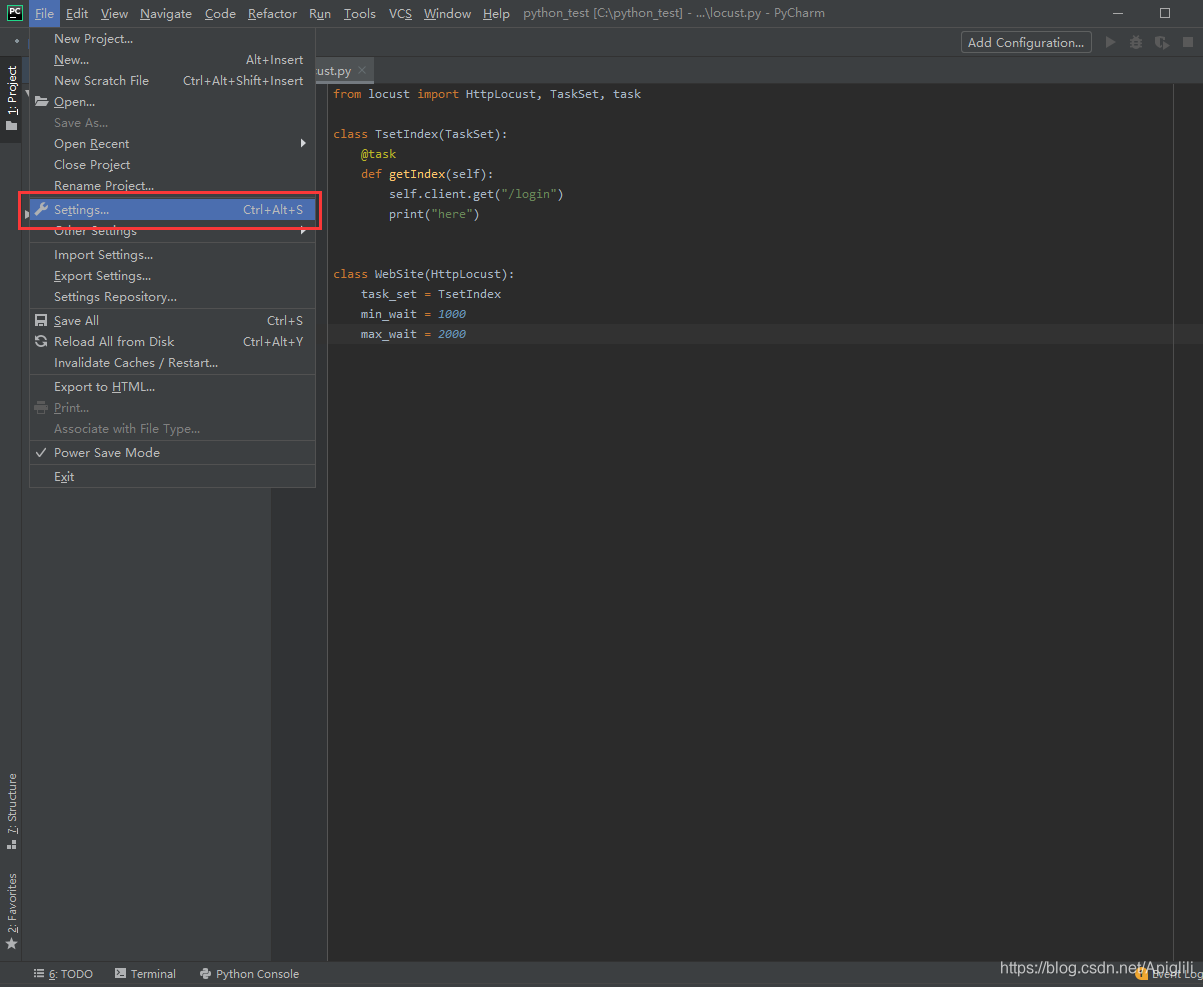Open the TODO tool window
This screenshot has width=1203, height=987.
pos(63,974)
